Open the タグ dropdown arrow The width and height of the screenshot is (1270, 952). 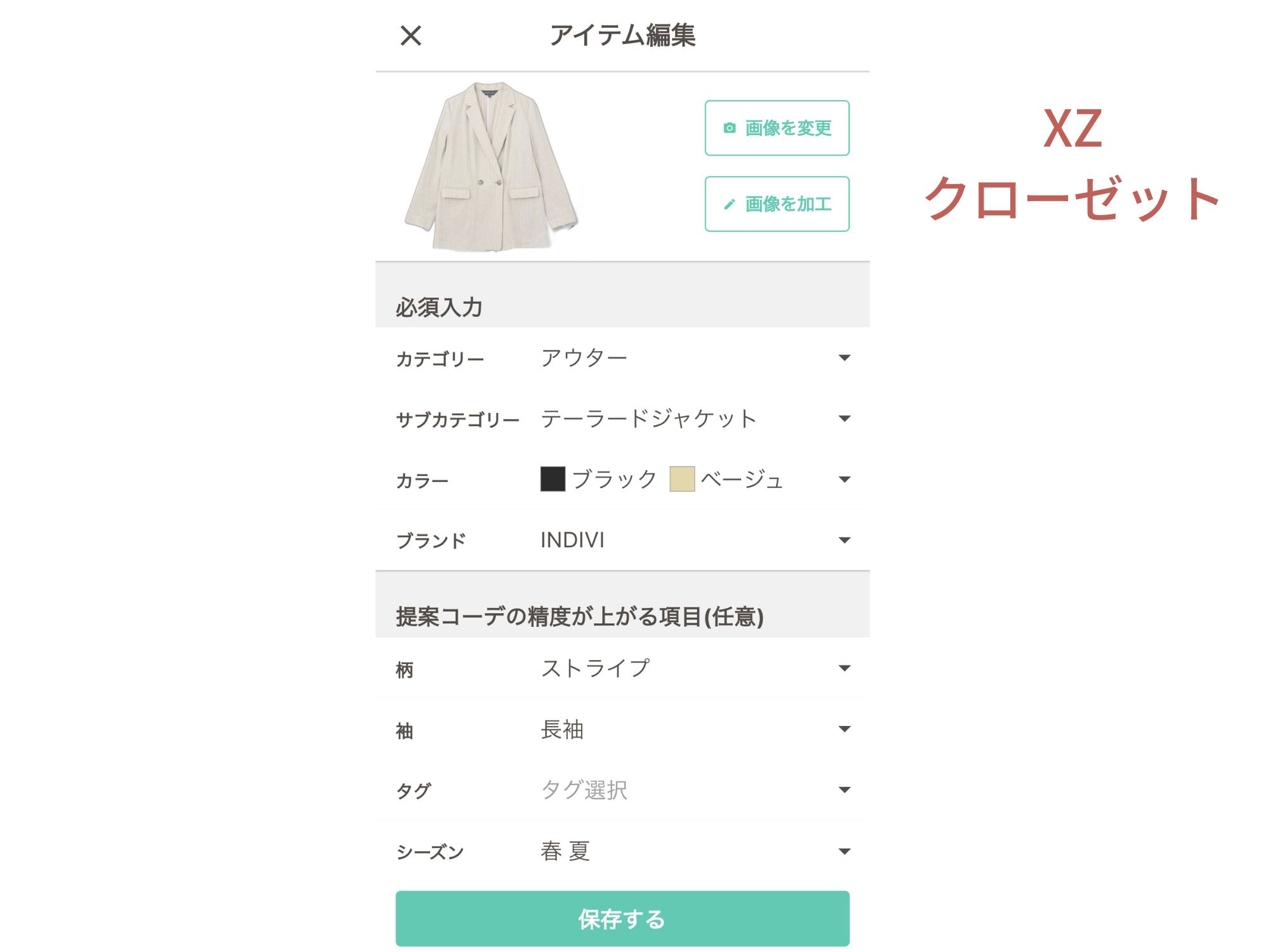tap(845, 790)
